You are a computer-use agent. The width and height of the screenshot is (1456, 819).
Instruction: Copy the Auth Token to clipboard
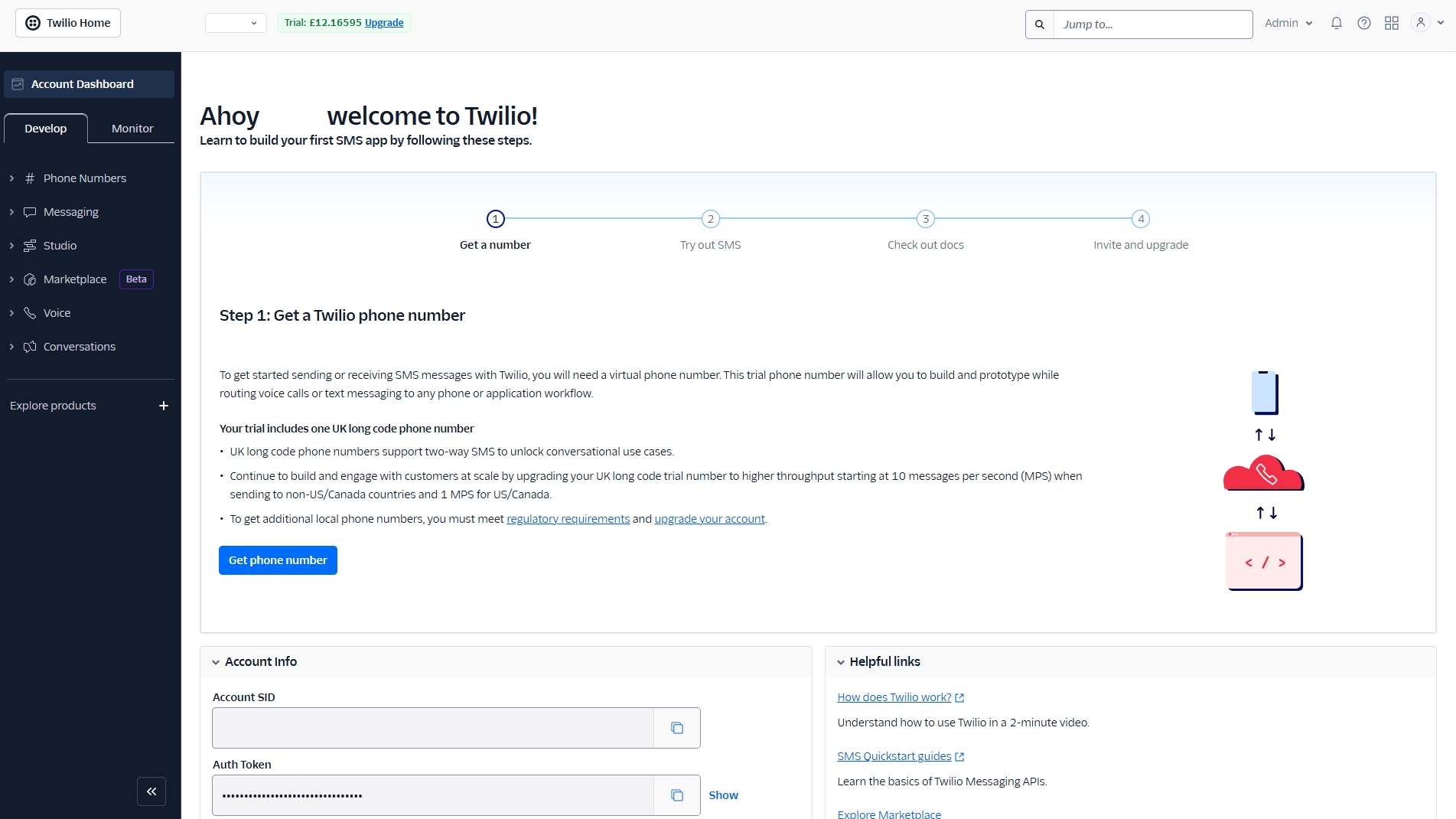click(x=676, y=795)
